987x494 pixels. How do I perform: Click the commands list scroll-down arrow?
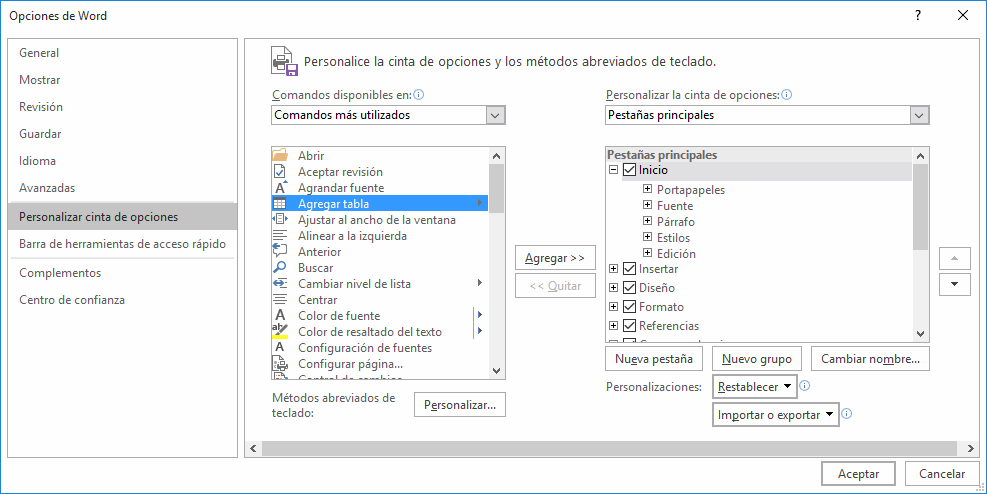(496, 371)
